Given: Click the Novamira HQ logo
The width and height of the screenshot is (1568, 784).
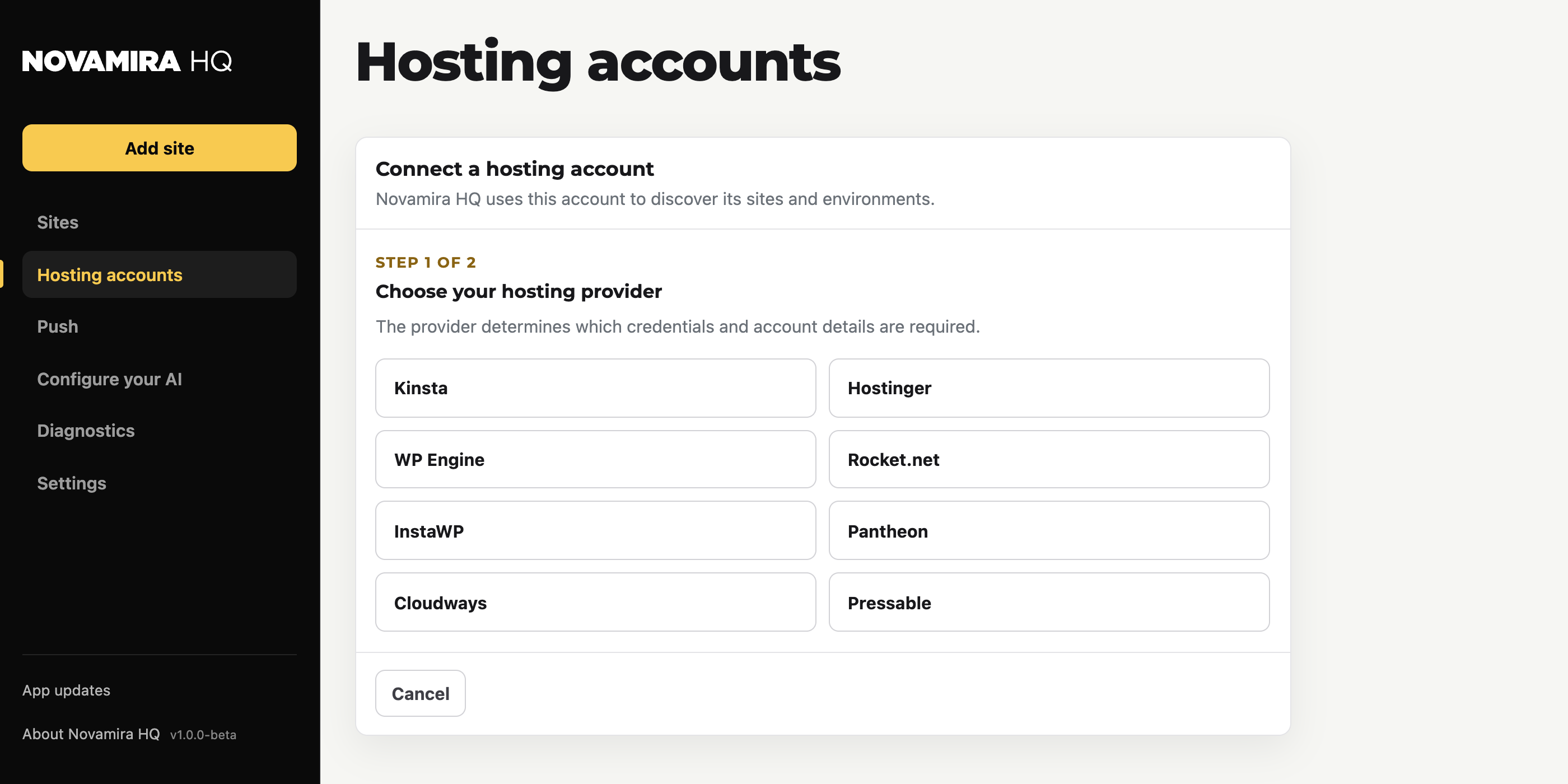Looking at the screenshot, I should (127, 61).
